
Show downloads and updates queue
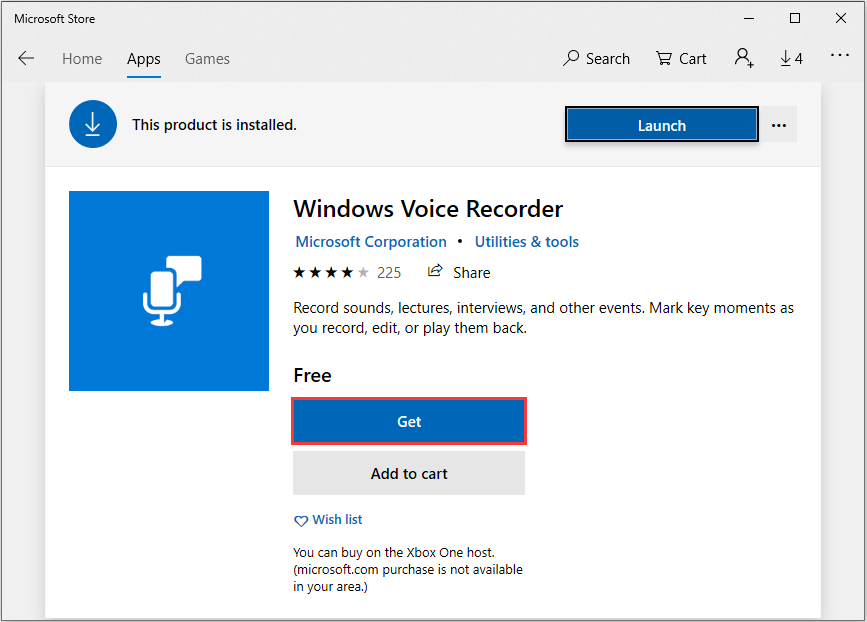(x=791, y=58)
